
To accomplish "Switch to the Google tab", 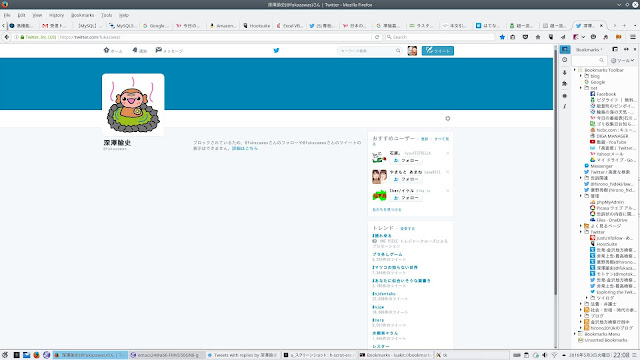I will pyautogui.click(x=156, y=25).
